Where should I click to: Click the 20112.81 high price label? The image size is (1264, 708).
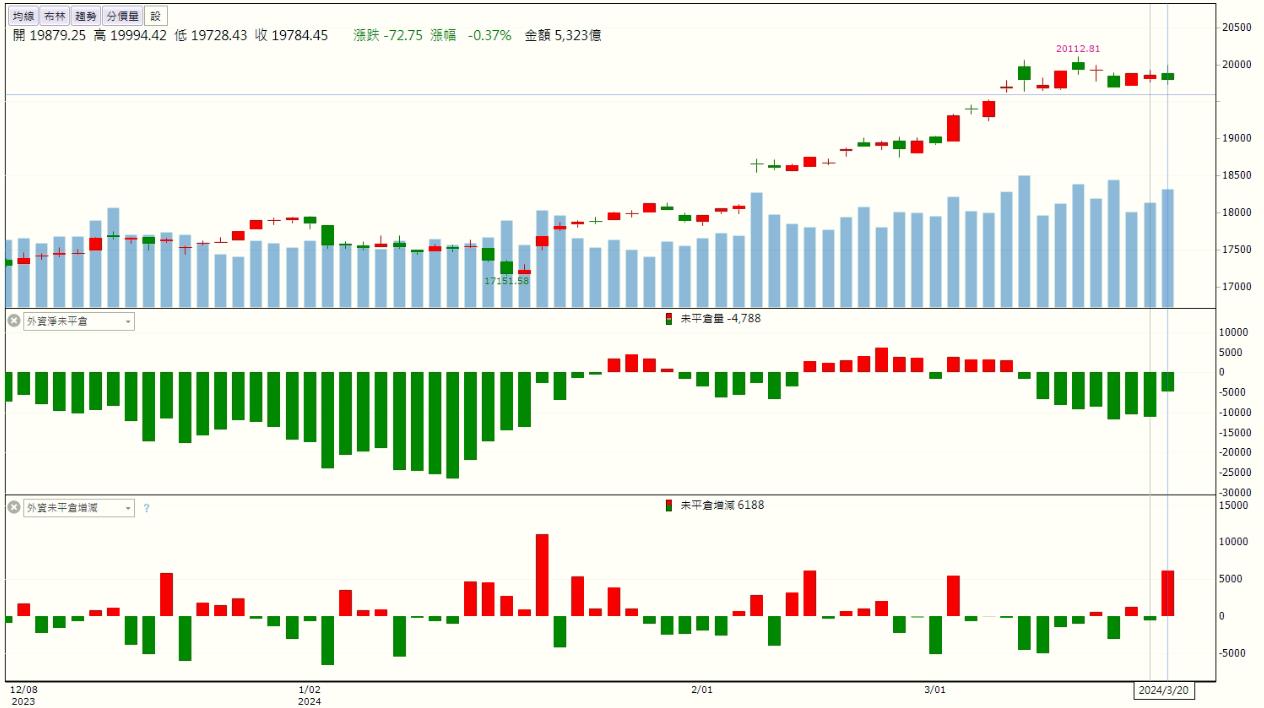[1078, 48]
